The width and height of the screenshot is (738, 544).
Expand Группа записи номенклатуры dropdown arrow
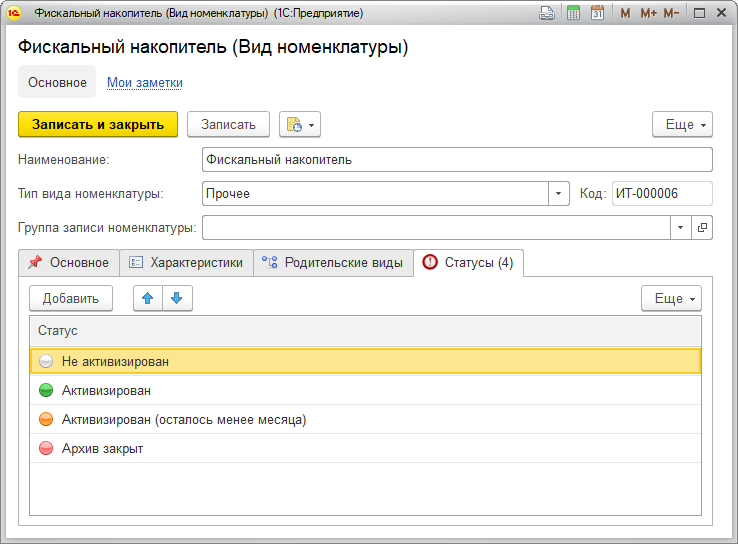[681, 228]
